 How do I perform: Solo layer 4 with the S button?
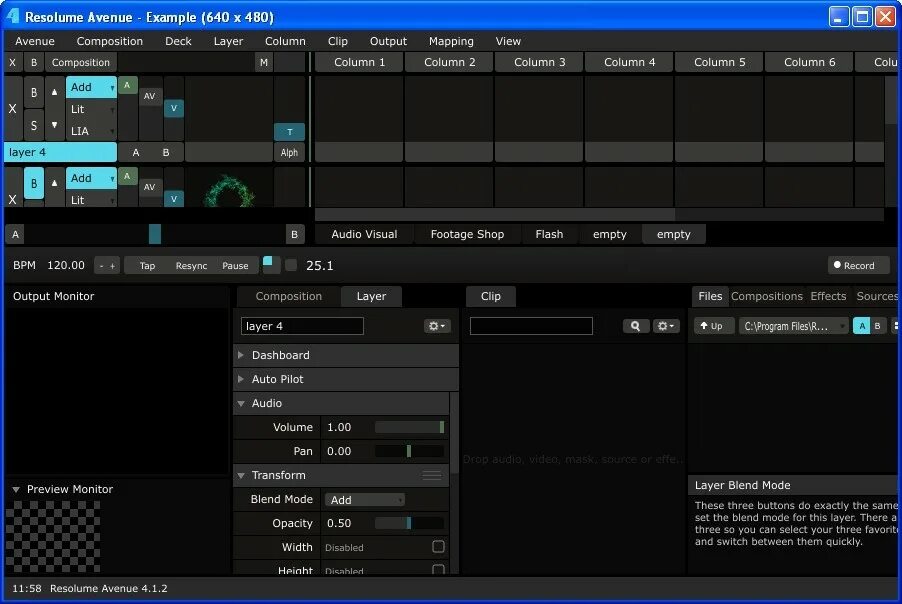(34, 125)
